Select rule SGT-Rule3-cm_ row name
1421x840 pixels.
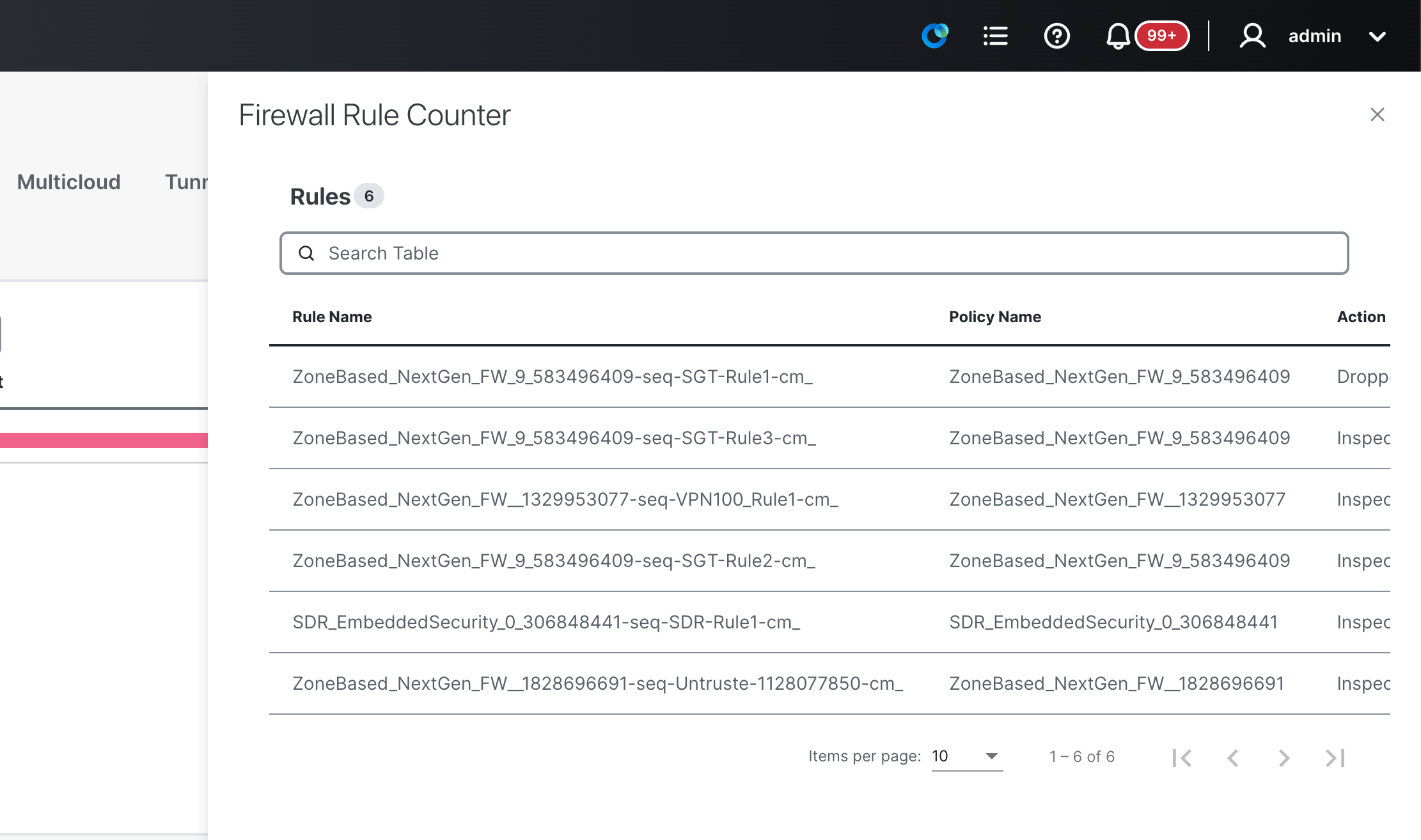coord(554,438)
